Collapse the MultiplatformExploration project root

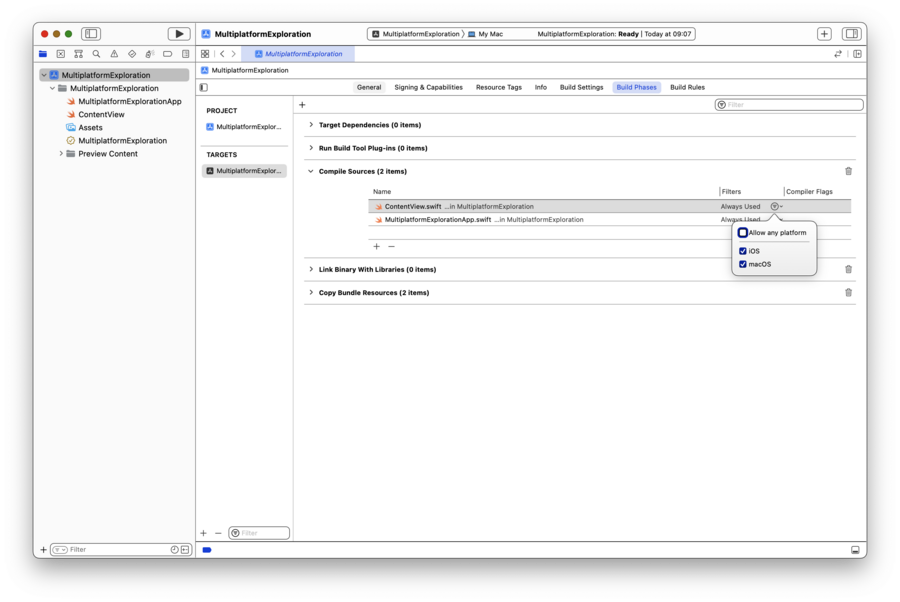[44, 75]
